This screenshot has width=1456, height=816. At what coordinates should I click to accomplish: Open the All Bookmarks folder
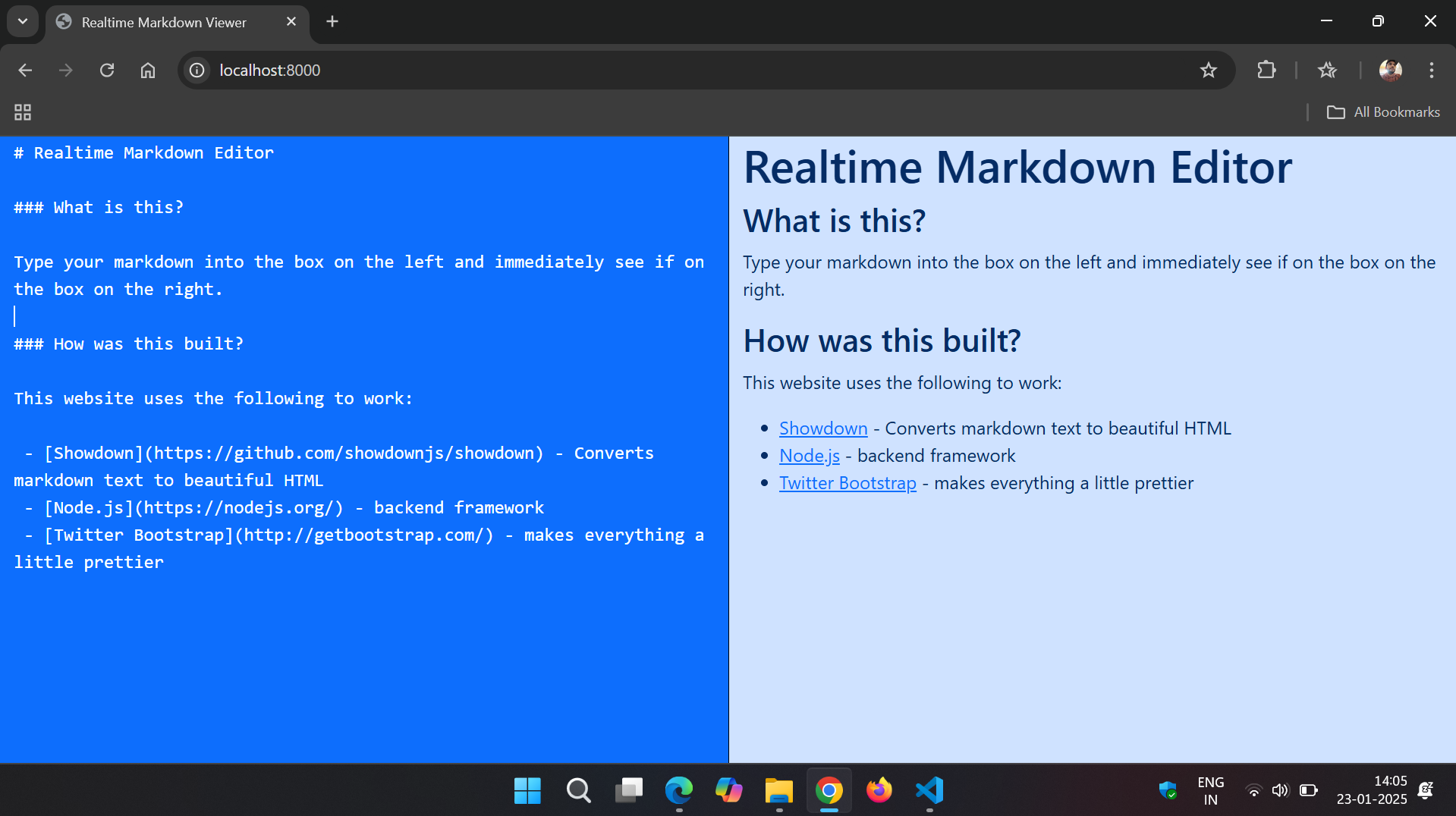click(x=1383, y=112)
